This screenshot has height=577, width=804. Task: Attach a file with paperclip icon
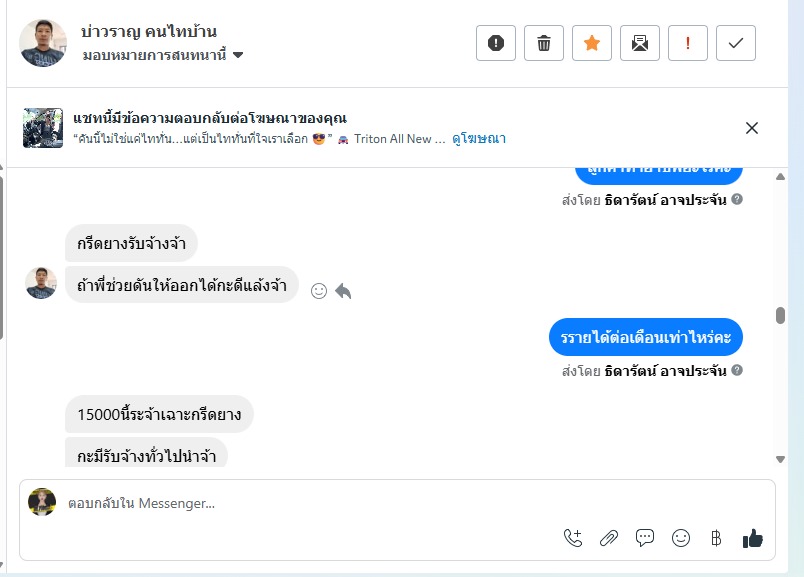609,538
